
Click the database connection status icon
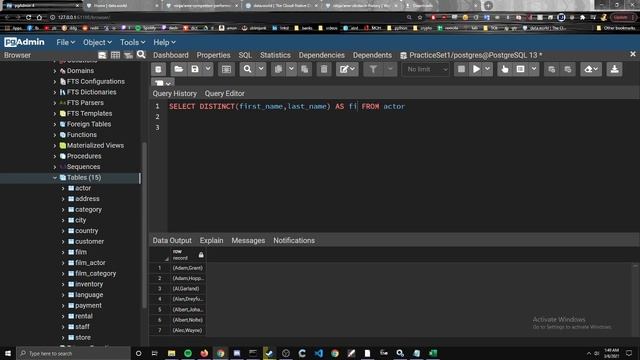(x=158, y=69)
